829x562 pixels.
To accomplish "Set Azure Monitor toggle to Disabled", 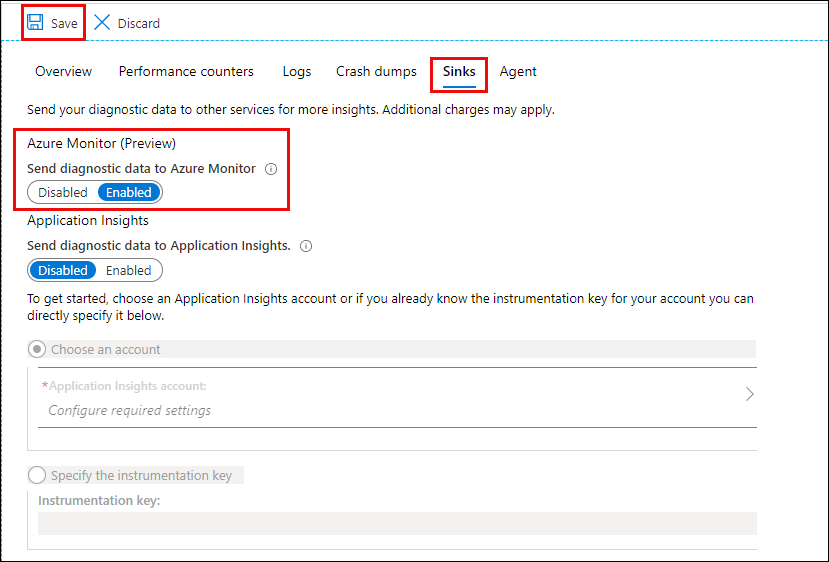I will (63, 192).
